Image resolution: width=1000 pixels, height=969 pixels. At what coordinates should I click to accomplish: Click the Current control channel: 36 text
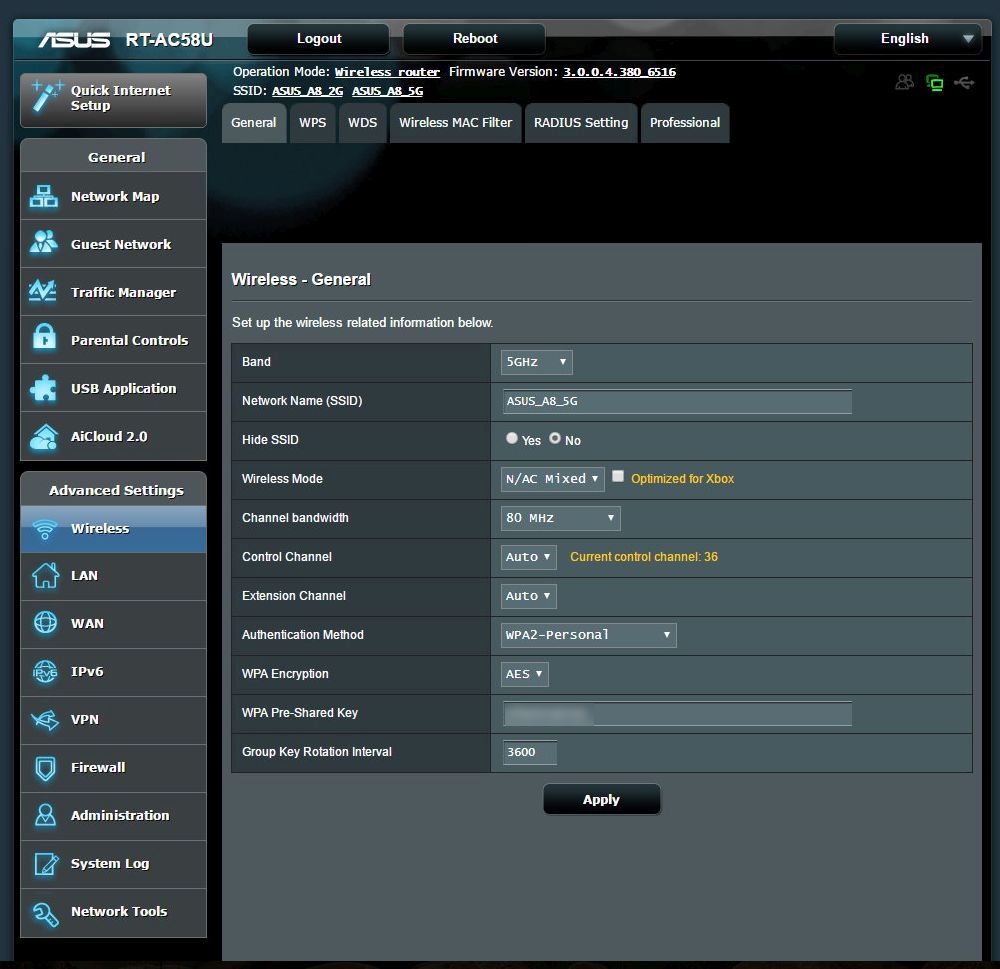coord(643,556)
